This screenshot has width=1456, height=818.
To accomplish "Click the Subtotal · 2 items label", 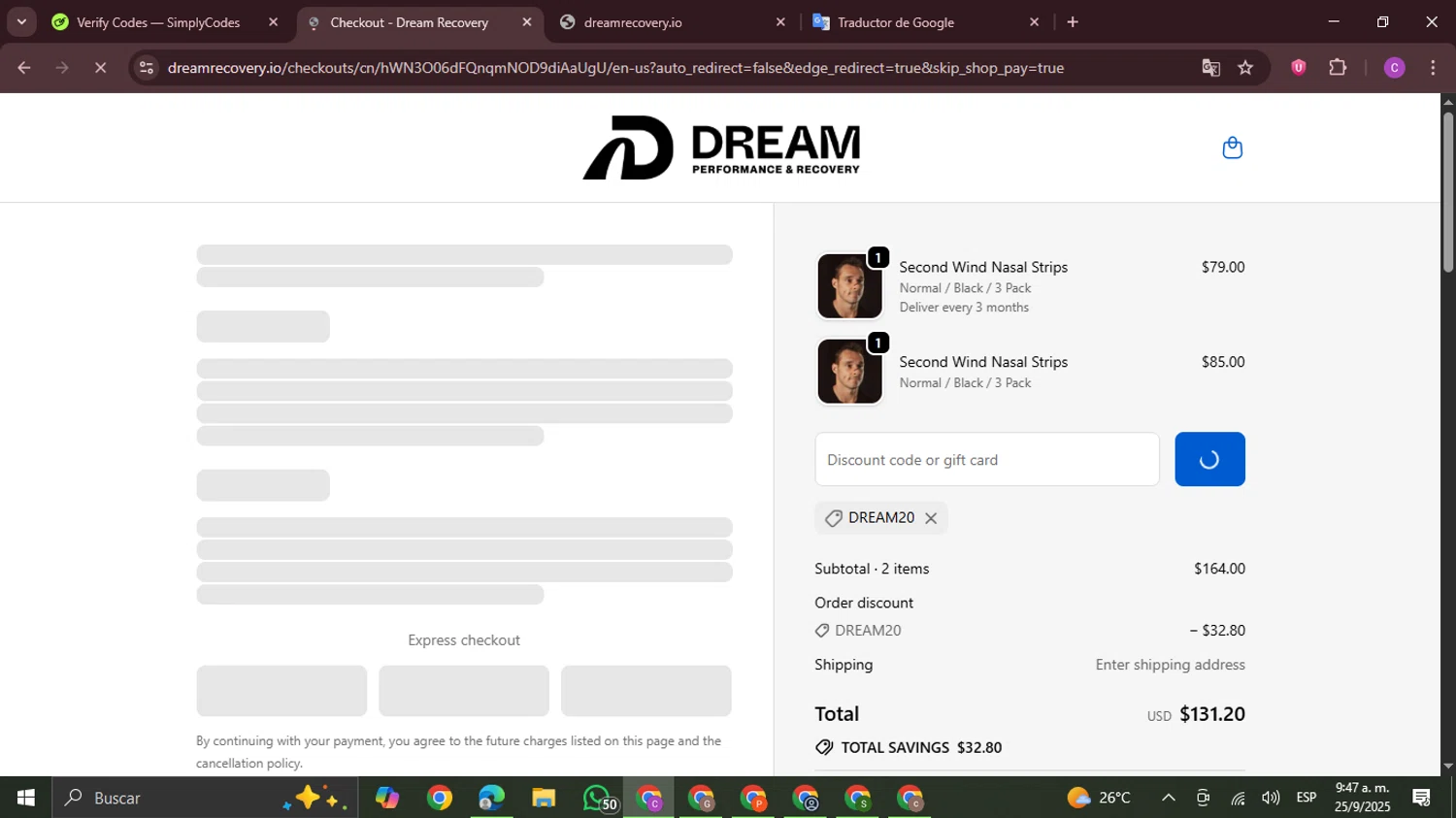I will click(872, 569).
